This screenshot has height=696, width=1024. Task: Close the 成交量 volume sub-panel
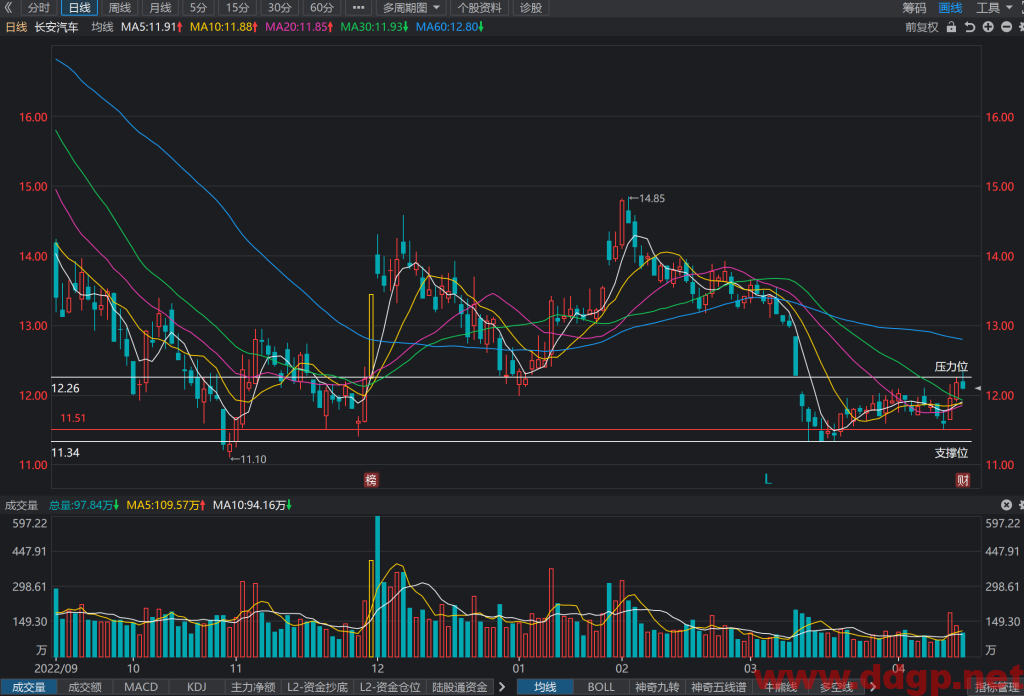[1006, 505]
